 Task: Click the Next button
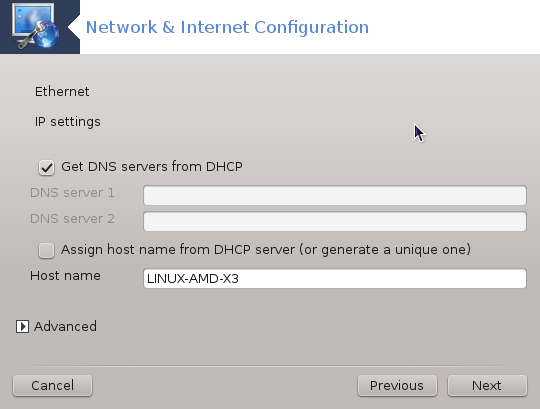tap(487, 386)
